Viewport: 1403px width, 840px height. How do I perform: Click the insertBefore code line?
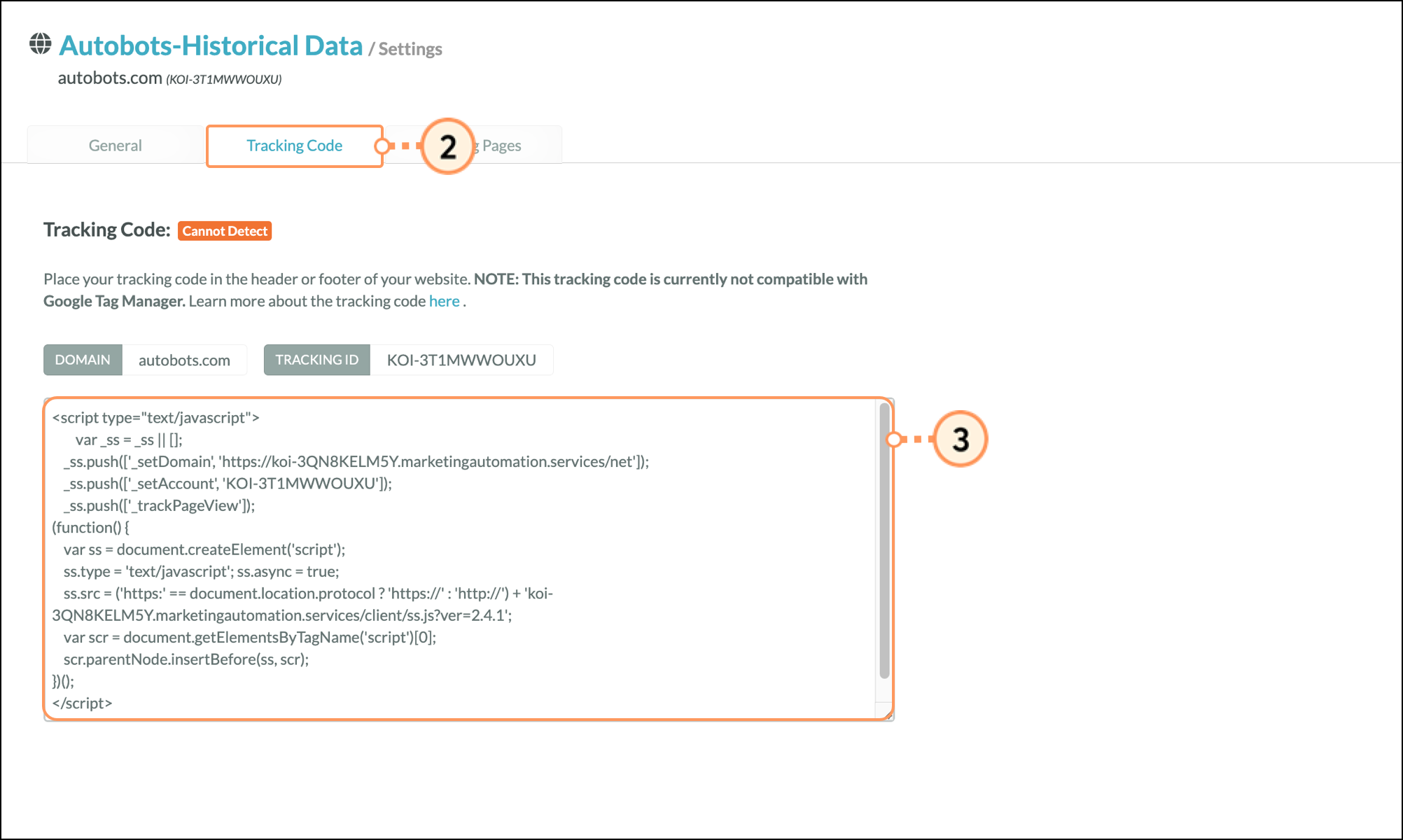point(186,659)
